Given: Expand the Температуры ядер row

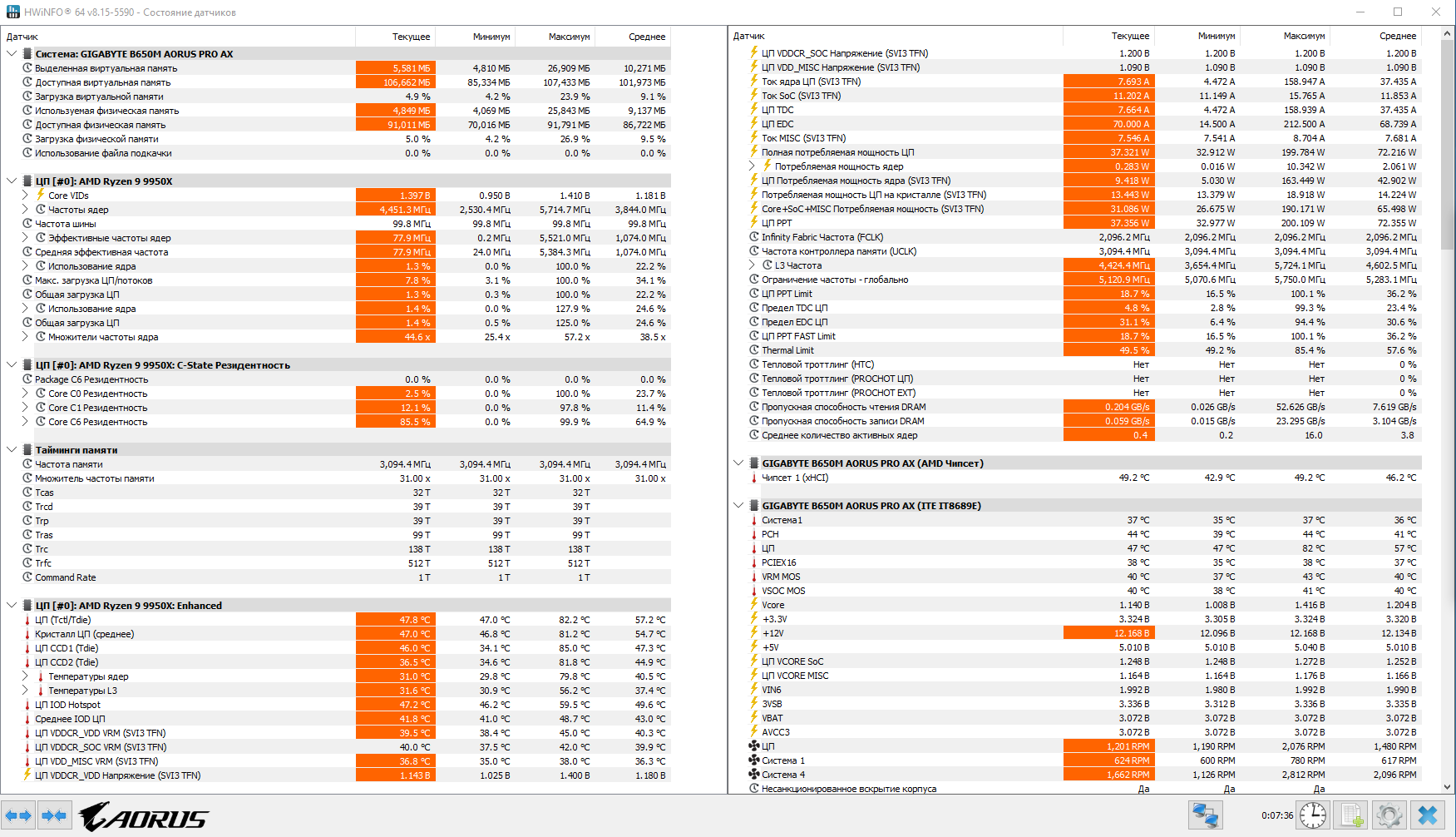Looking at the screenshot, I should point(25,676).
